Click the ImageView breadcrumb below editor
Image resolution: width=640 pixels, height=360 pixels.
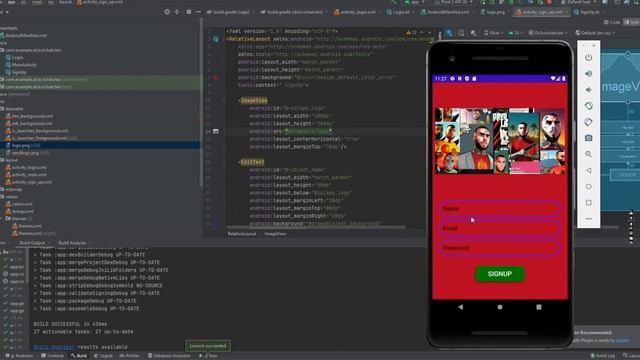(x=276, y=234)
